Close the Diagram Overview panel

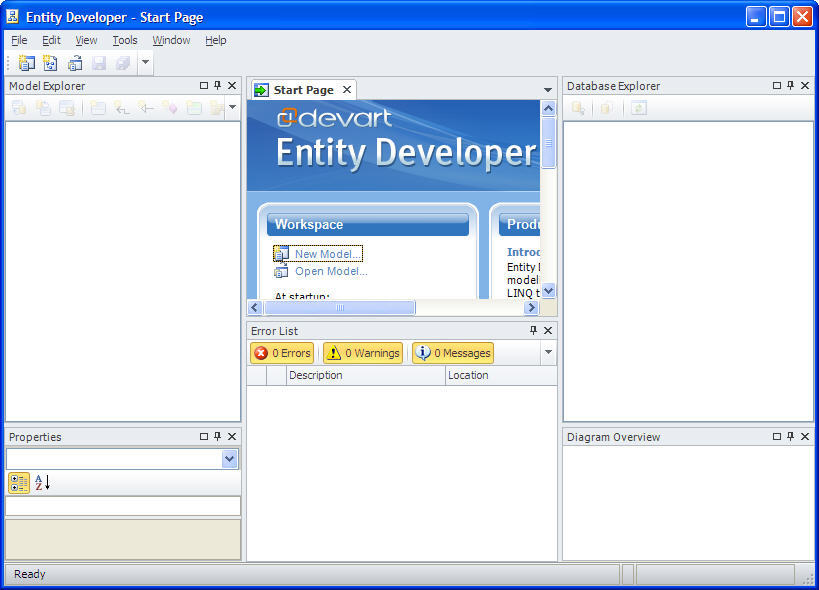point(805,436)
